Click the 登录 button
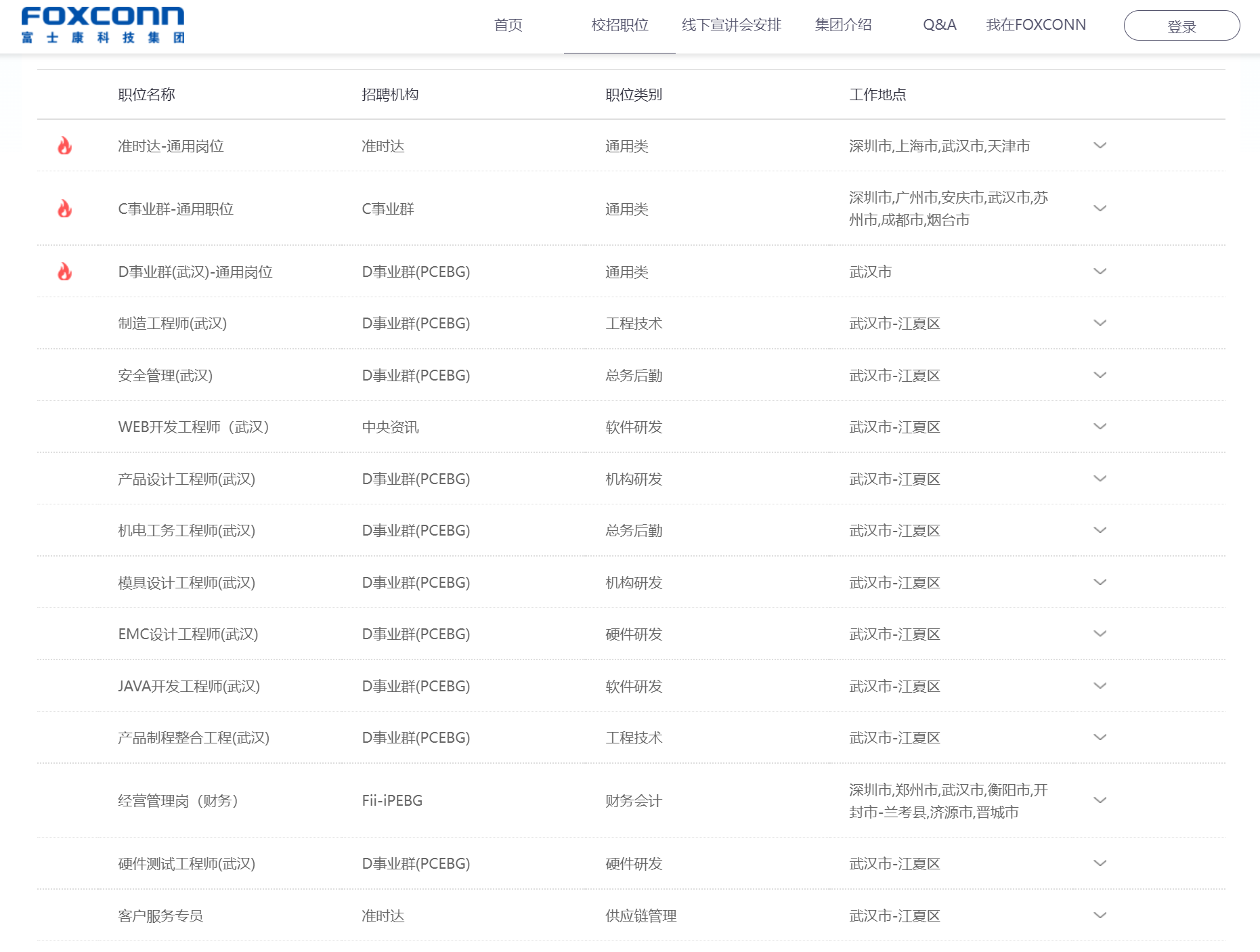Image resolution: width=1260 pixels, height=952 pixels. (x=1181, y=26)
